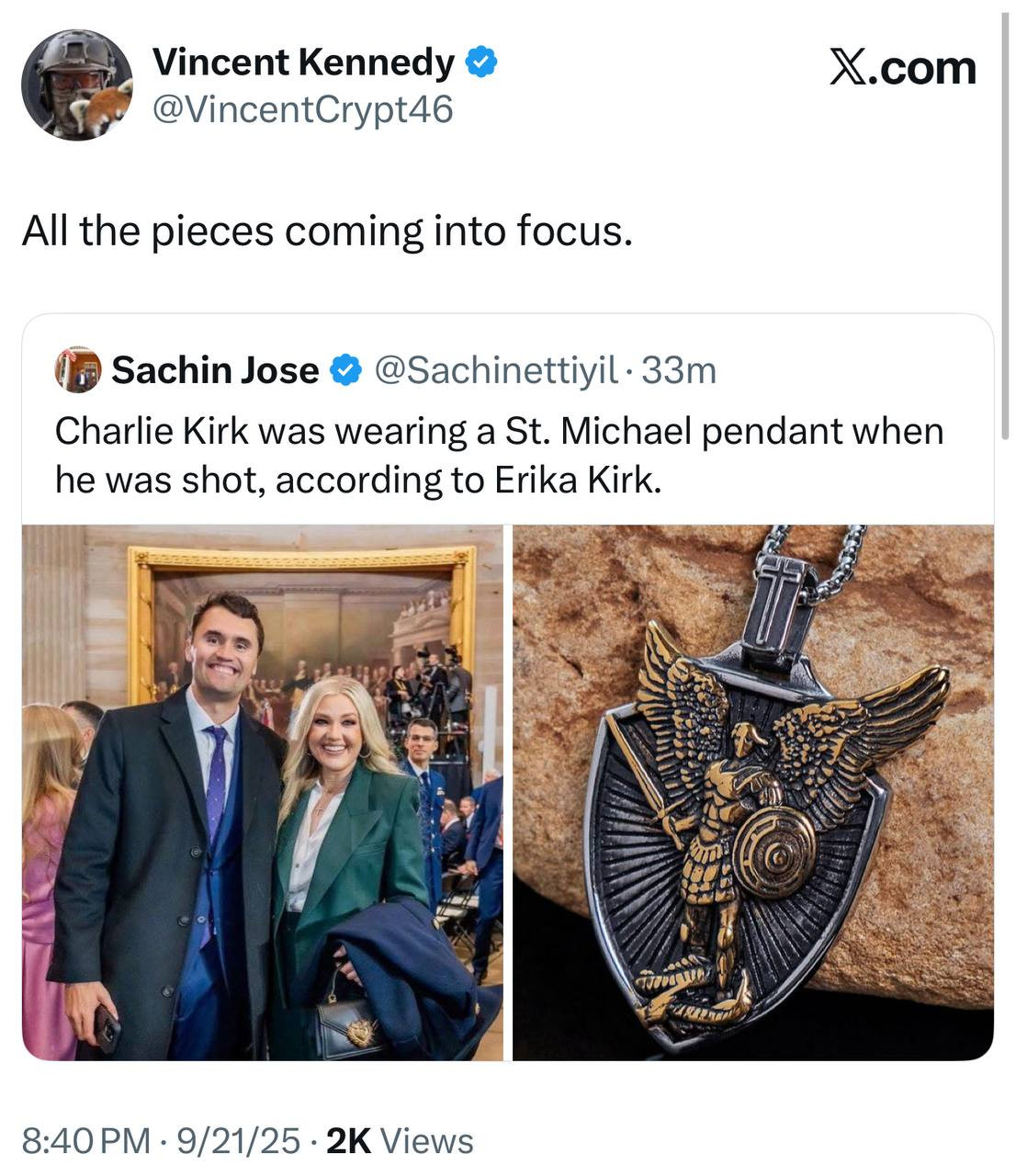Screen dimensions: 1016x1176
Task: Click the vertical scrollbar on right edge
Action: [x=1005, y=216]
